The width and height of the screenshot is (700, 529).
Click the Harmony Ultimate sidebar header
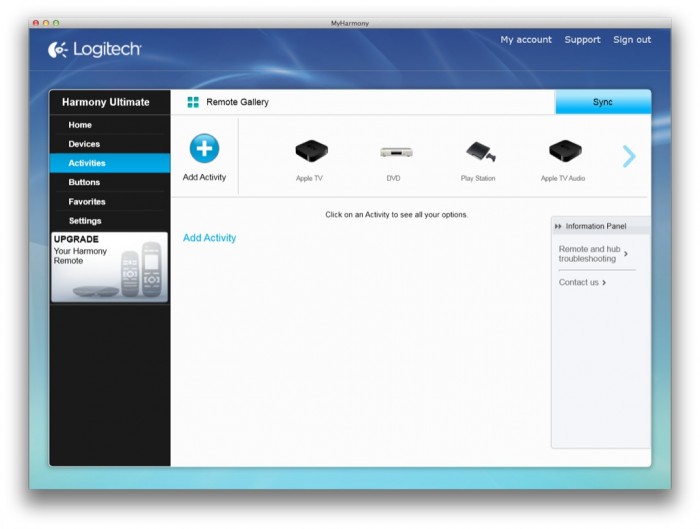tap(106, 102)
